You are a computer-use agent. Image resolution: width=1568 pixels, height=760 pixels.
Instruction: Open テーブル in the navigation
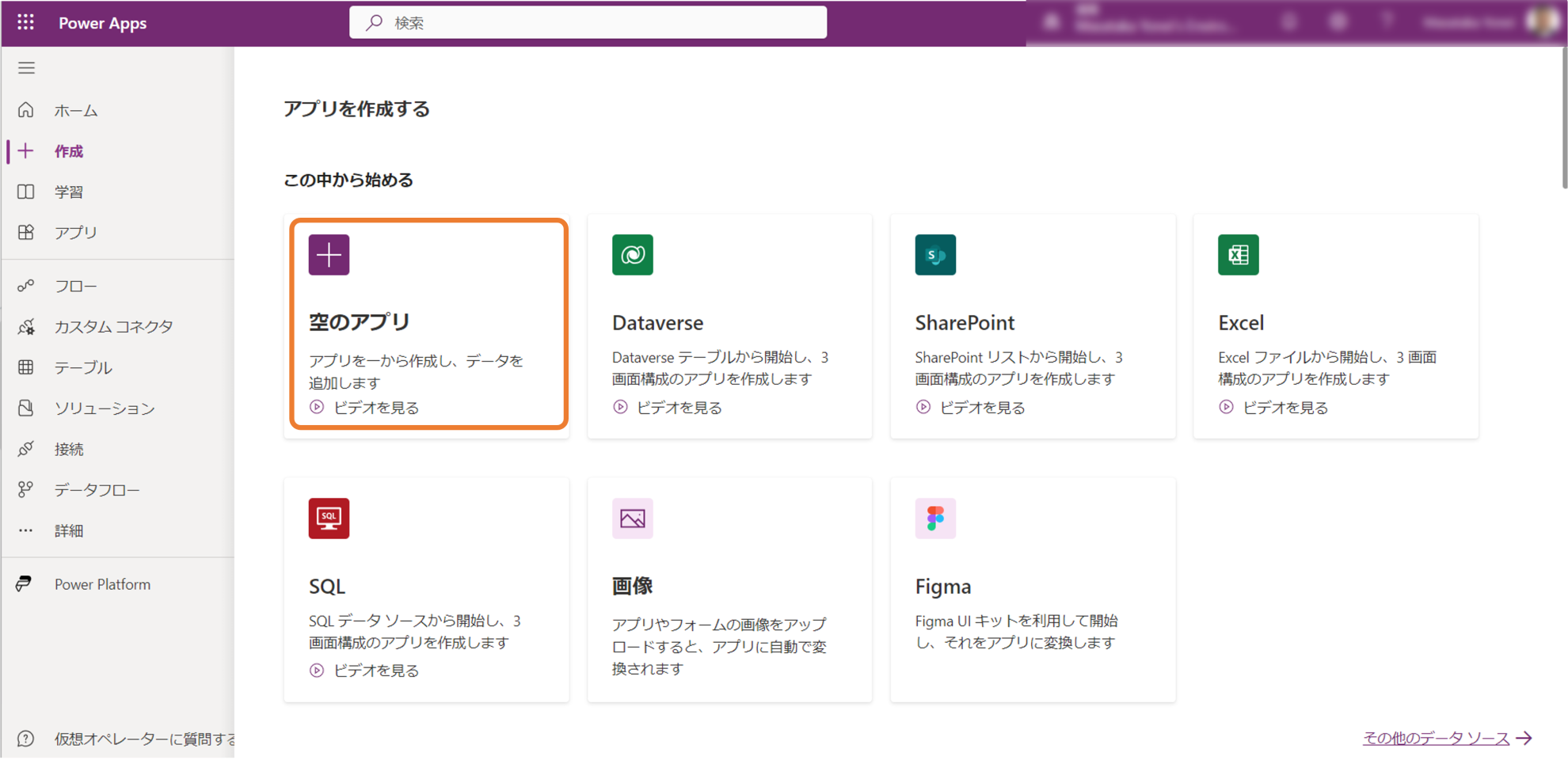point(83,367)
